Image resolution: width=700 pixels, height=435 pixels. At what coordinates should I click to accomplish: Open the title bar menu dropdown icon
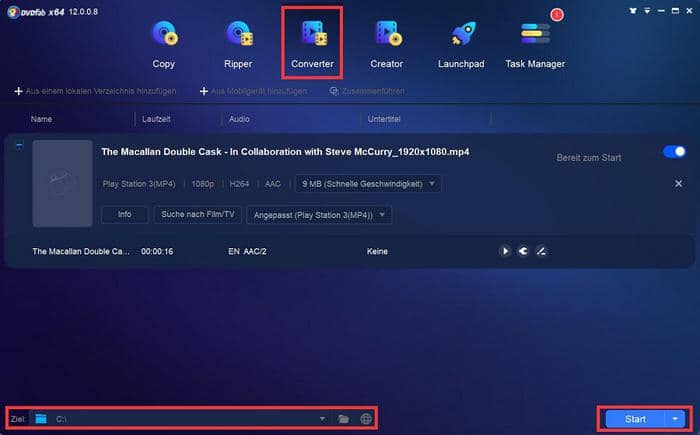[x=647, y=11]
